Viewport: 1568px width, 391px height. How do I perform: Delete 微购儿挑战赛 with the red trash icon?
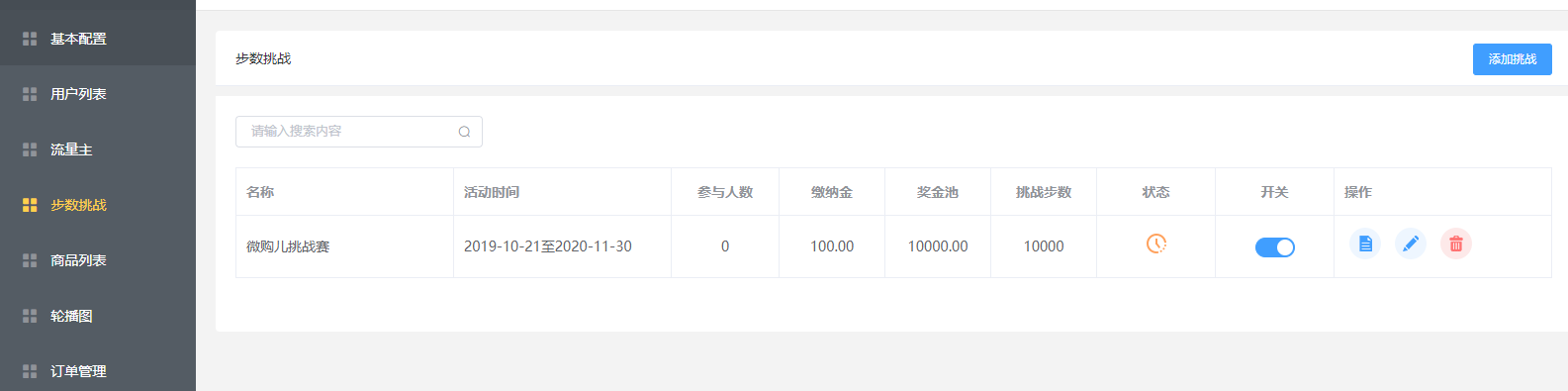point(1456,244)
